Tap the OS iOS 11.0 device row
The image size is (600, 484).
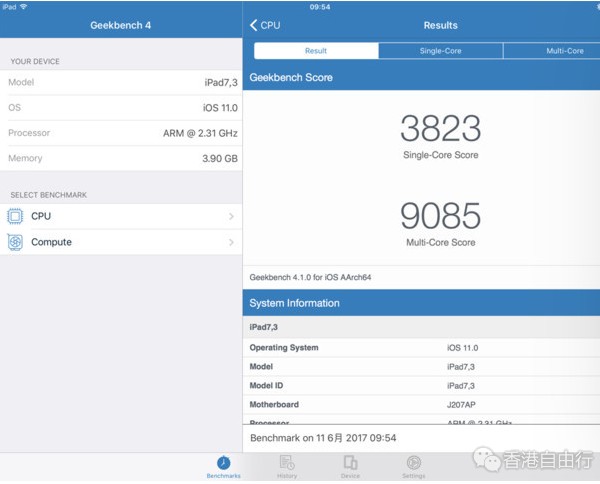coord(121,108)
